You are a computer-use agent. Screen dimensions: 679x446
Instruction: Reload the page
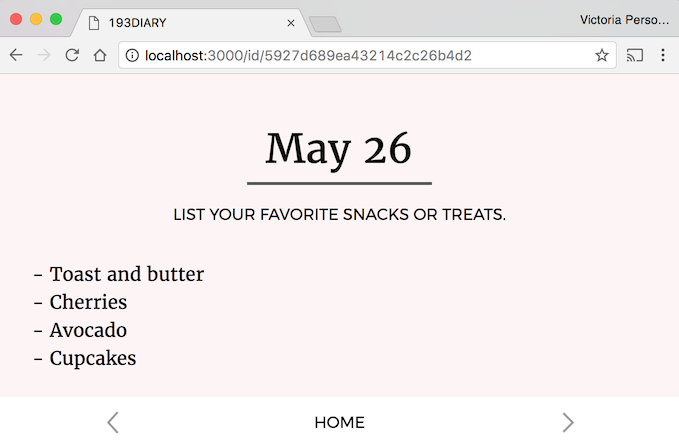(x=72, y=56)
